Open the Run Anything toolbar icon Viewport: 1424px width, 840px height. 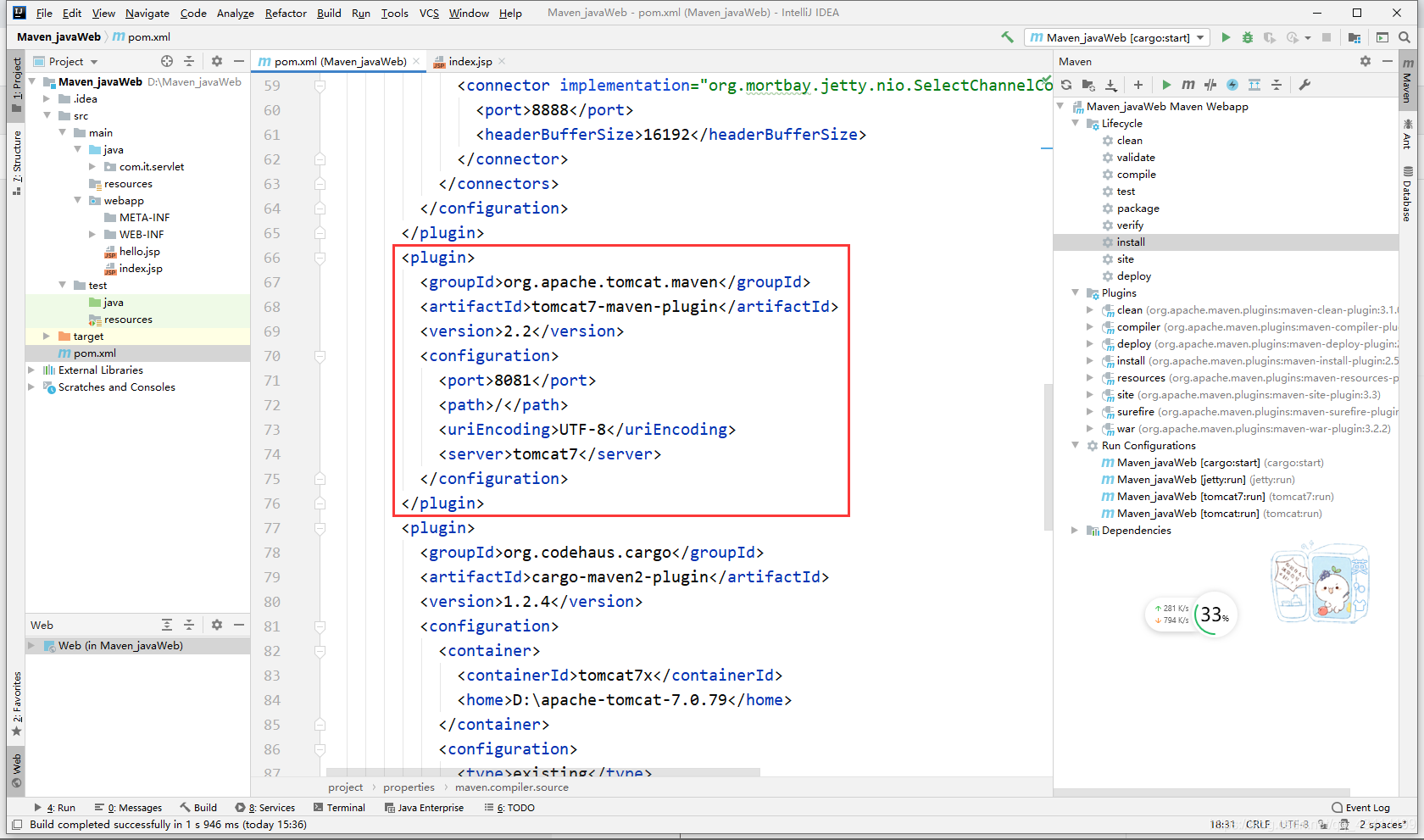(x=1382, y=37)
